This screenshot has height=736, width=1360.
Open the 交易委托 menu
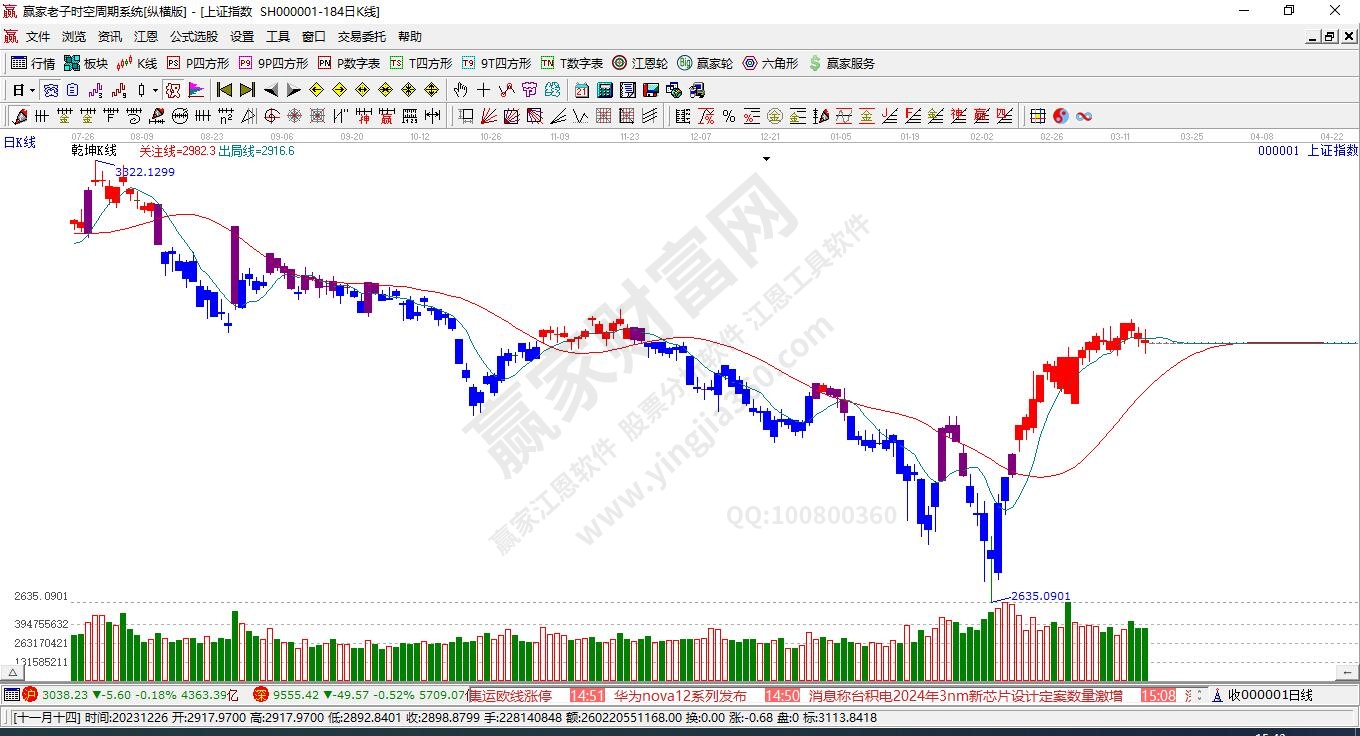coord(361,37)
